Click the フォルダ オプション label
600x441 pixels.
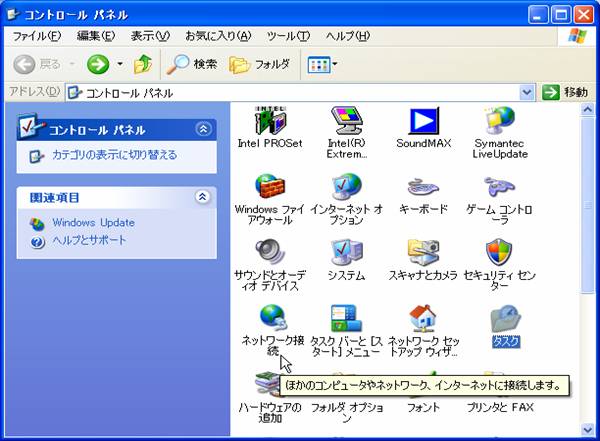[347, 412]
